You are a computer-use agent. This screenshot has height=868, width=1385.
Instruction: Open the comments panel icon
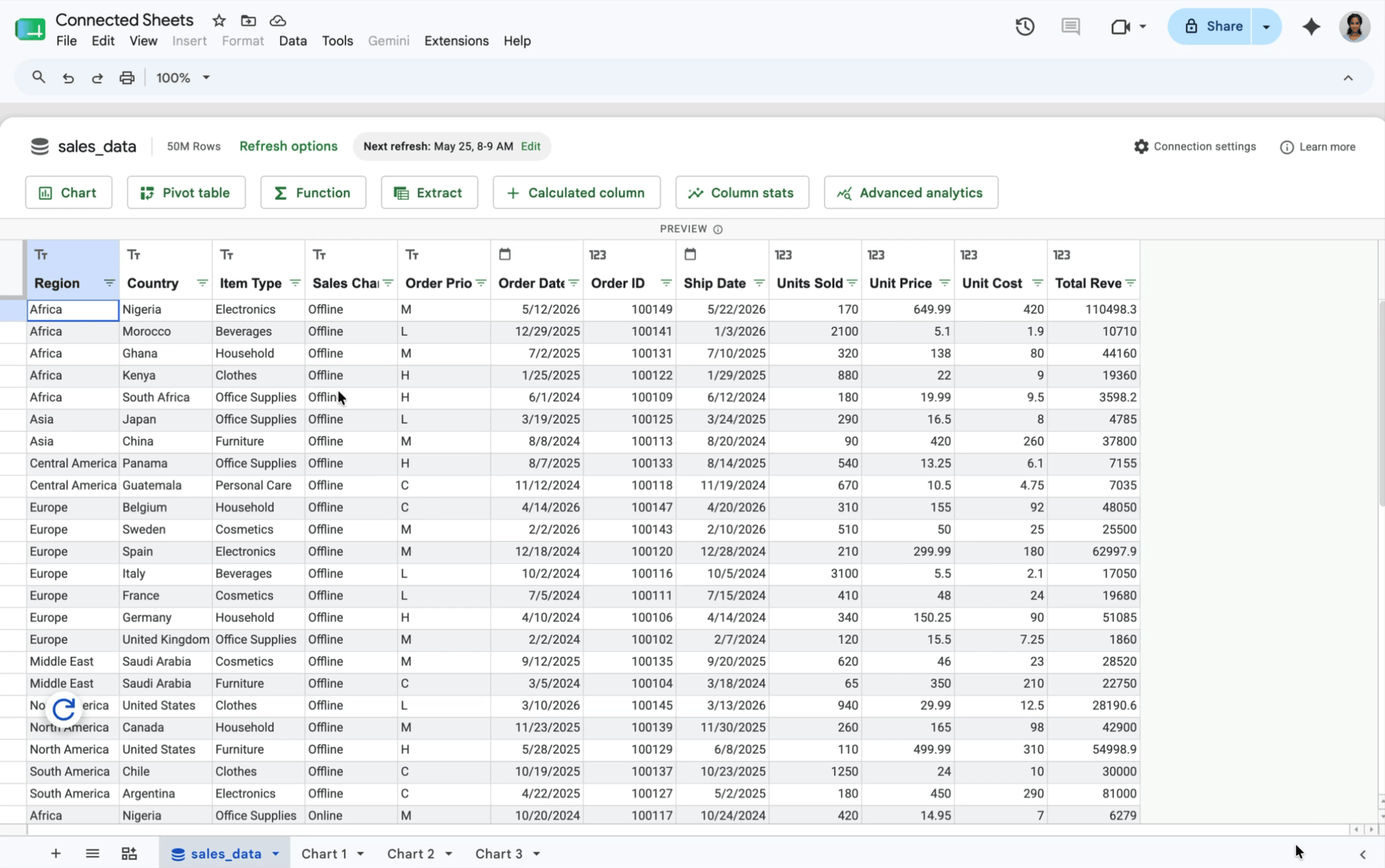[1071, 27]
